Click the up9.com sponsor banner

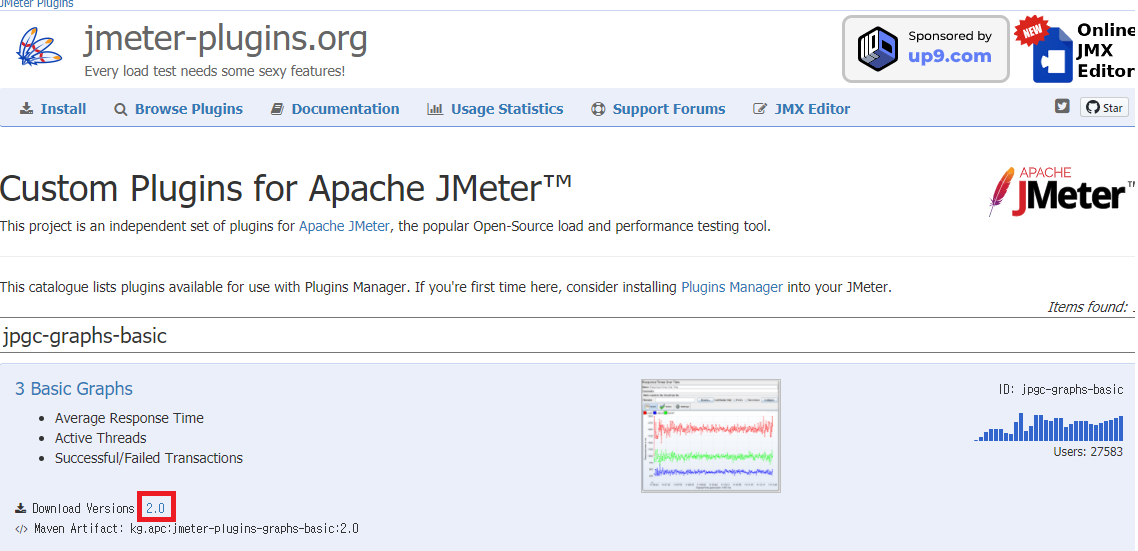[x=925, y=49]
